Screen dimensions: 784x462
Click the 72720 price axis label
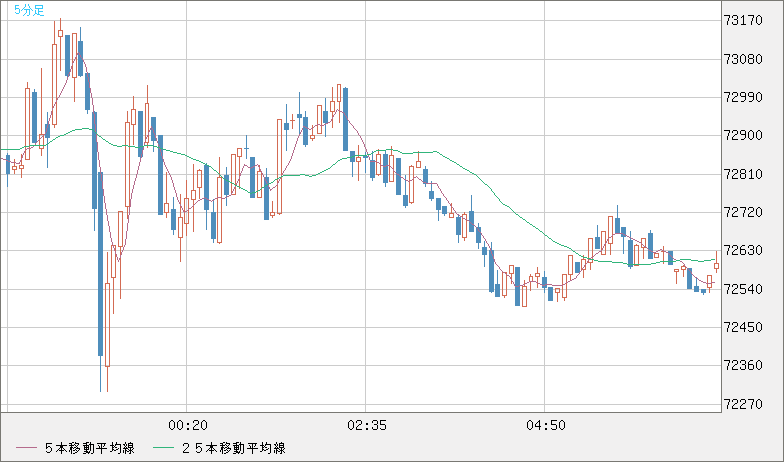coord(743,212)
